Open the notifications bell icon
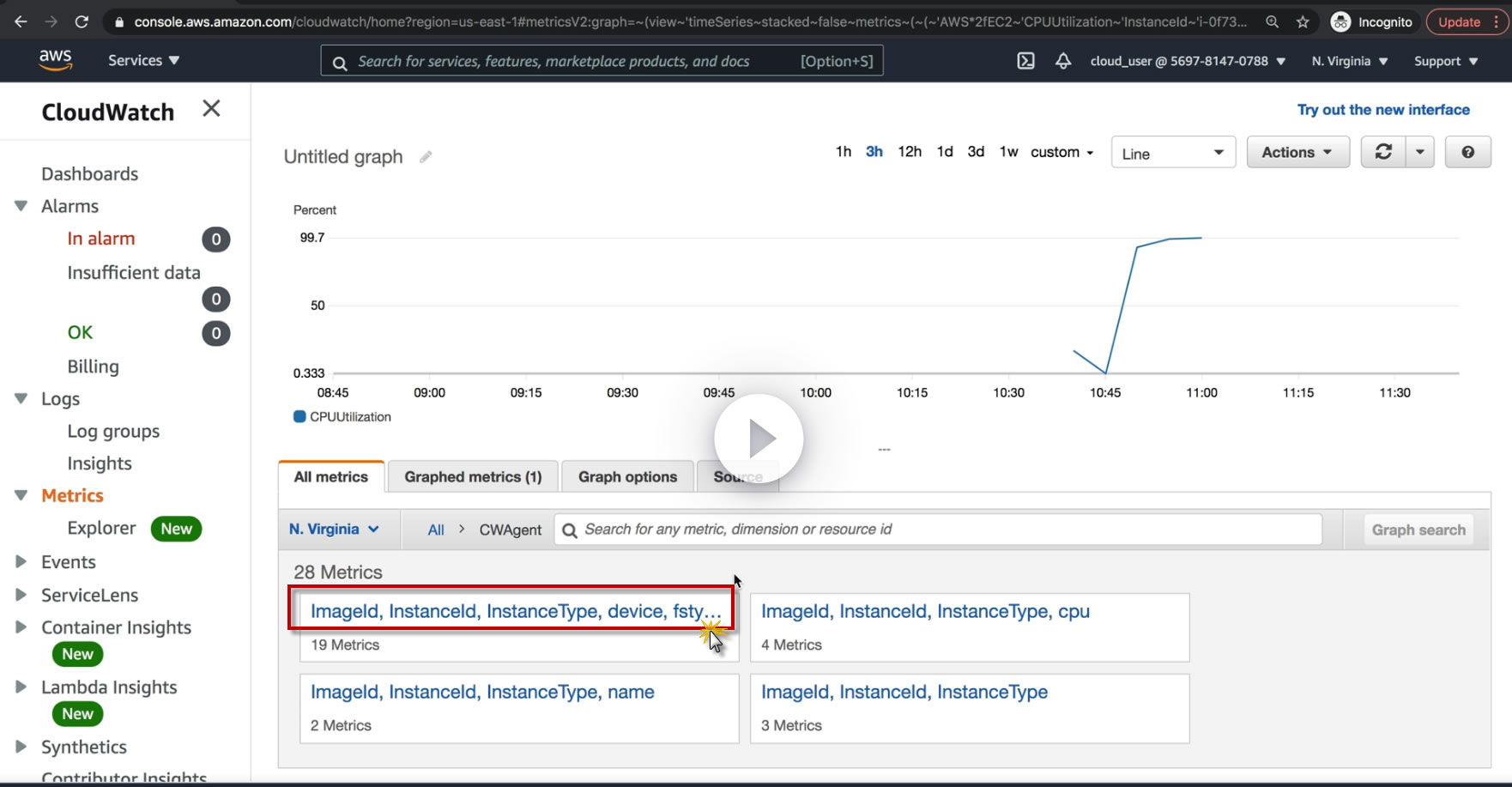The width and height of the screenshot is (1512, 787). coord(1063,61)
